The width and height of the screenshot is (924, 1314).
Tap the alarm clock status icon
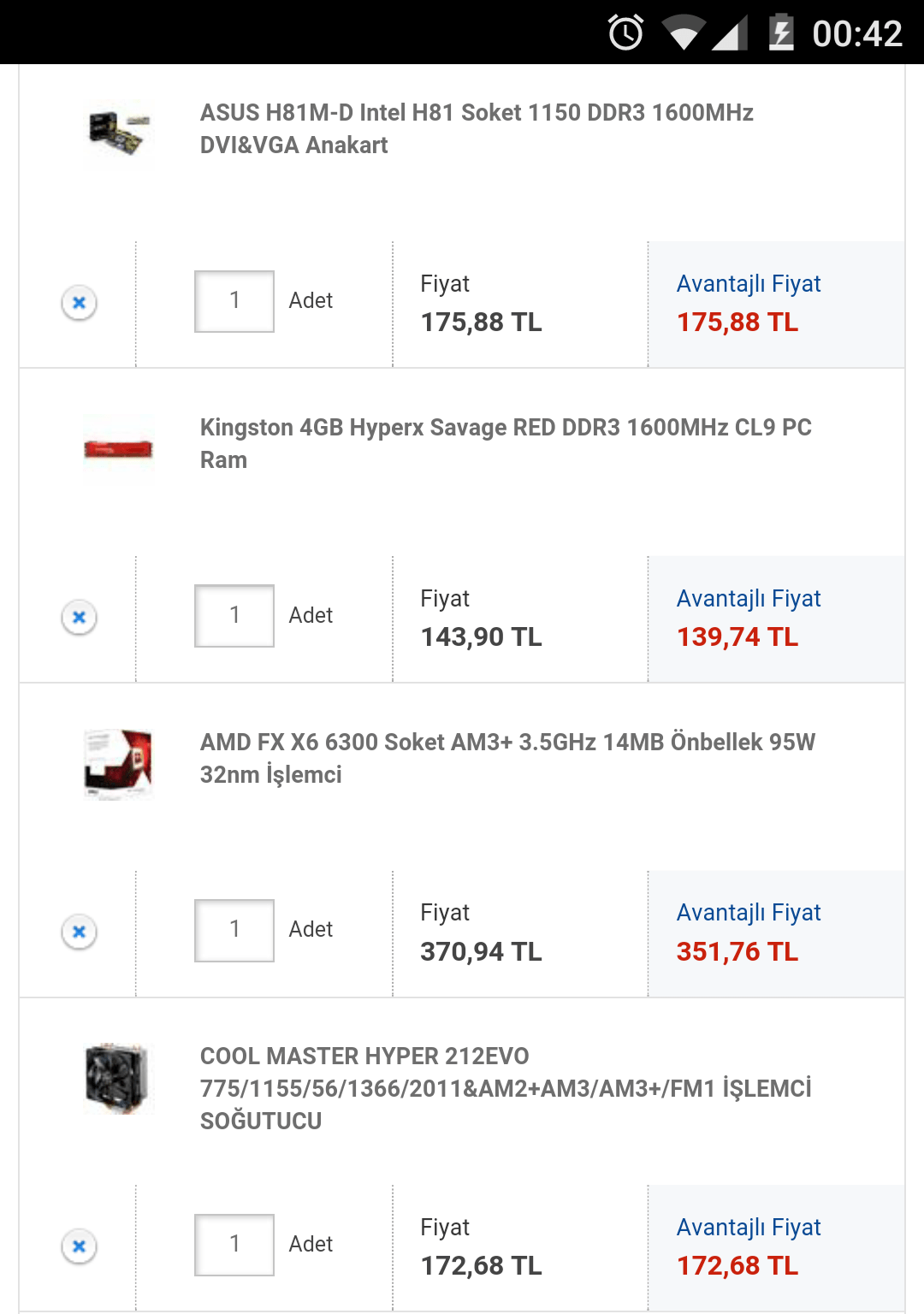click(625, 33)
